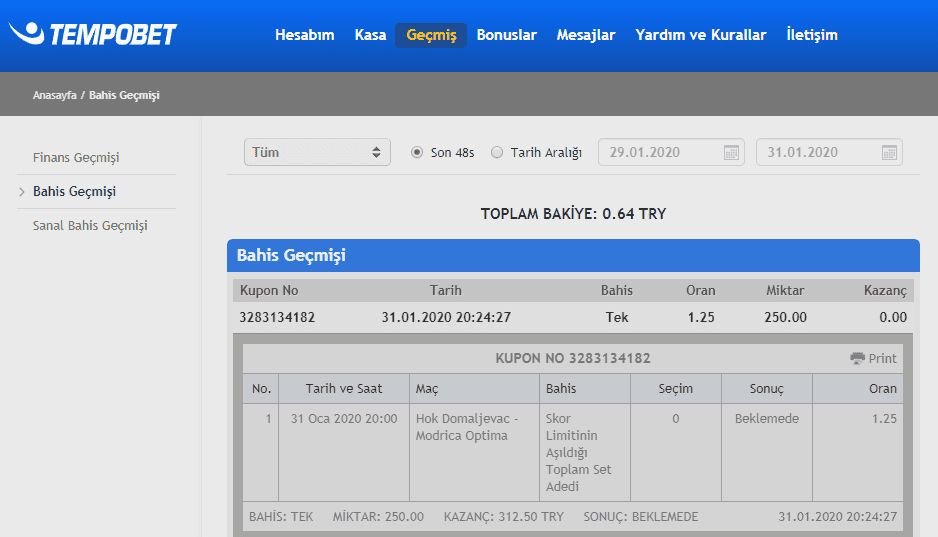Screen dimensions: 938x537
Task: Open the start date calendar icon
Action: coord(731,152)
